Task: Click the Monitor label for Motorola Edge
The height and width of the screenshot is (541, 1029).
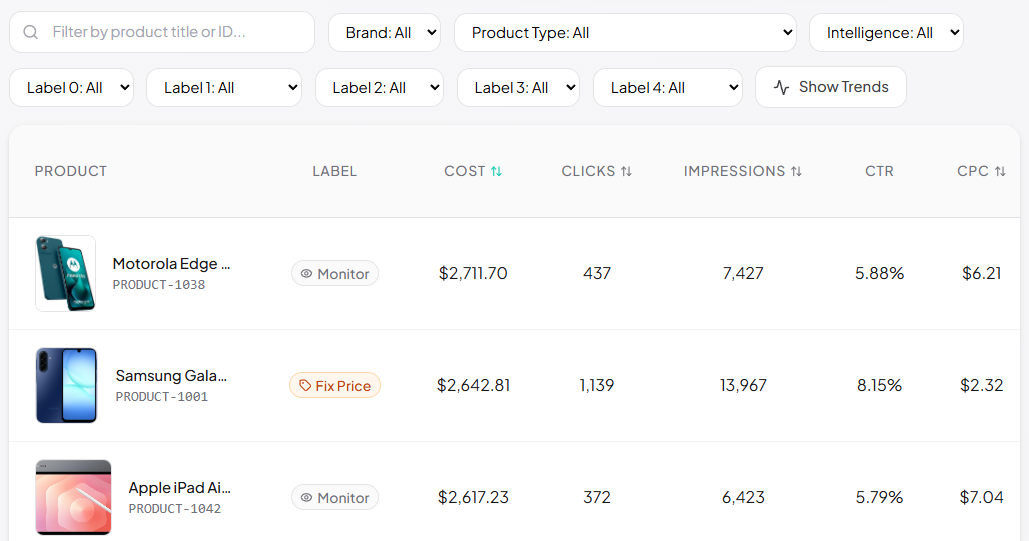Action: pyautogui.click(x=335, y=274)
